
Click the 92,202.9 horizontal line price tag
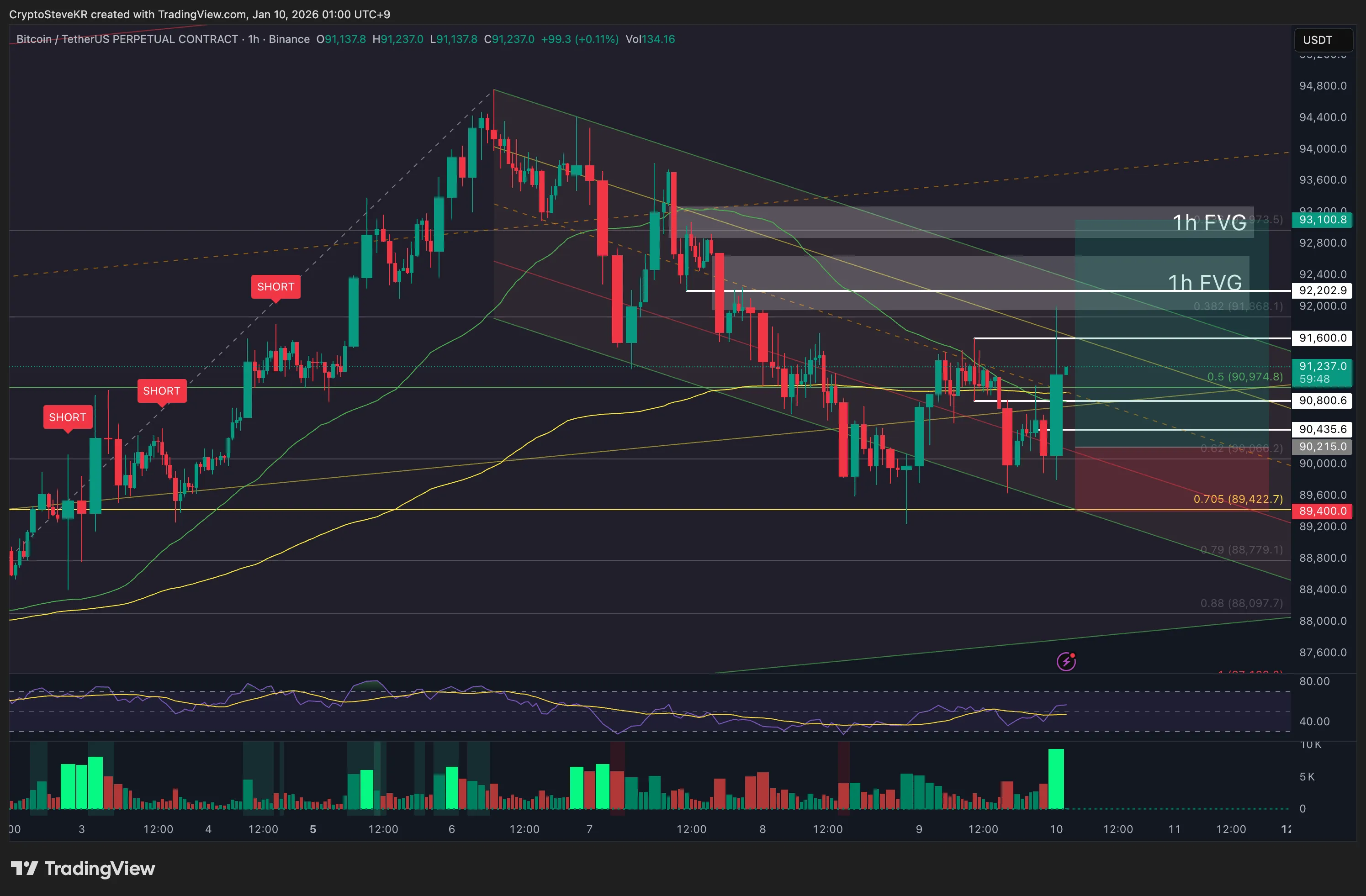(x=1323, y=290)
